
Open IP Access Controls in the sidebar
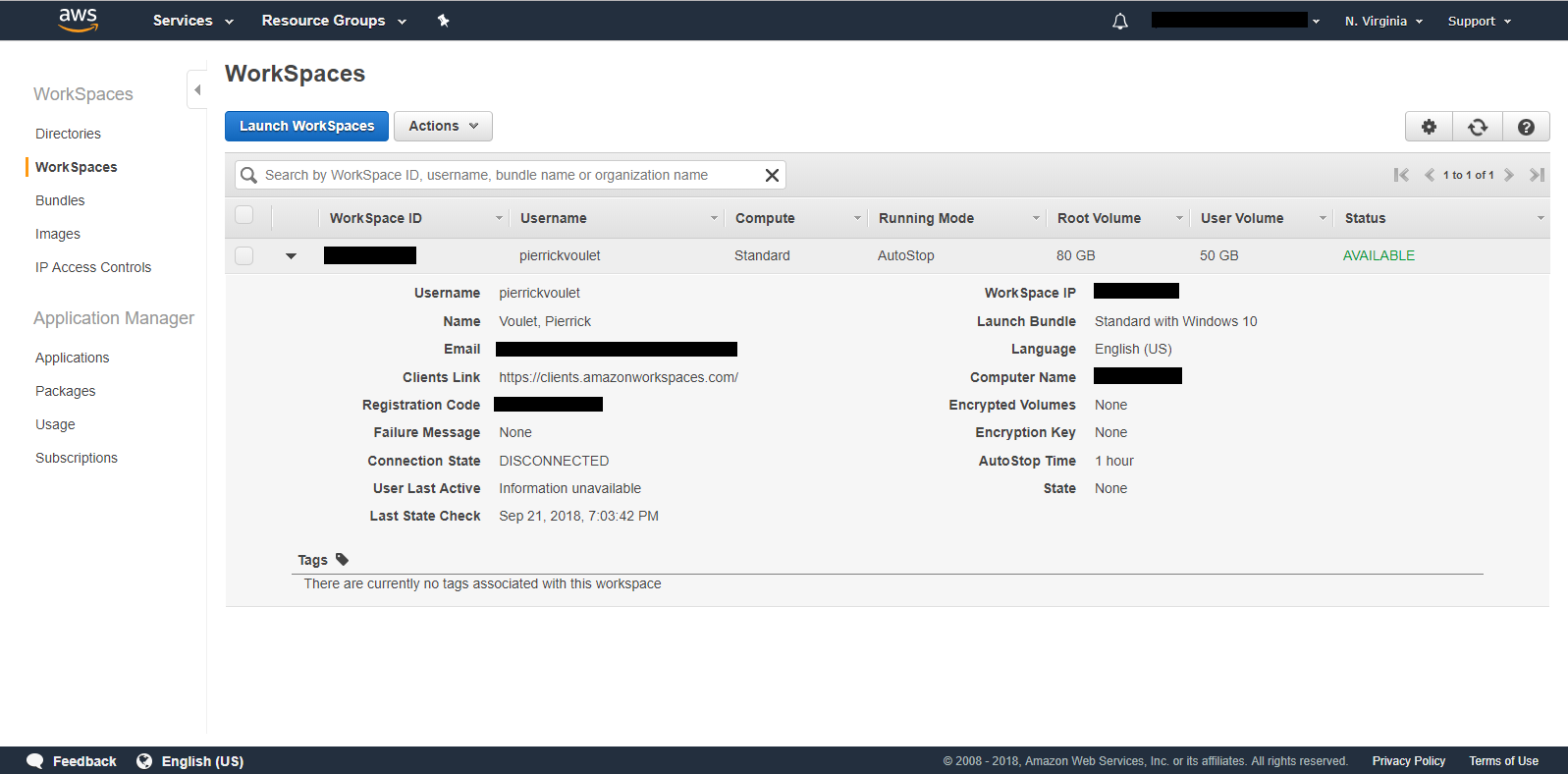click(x=93, y=267)
